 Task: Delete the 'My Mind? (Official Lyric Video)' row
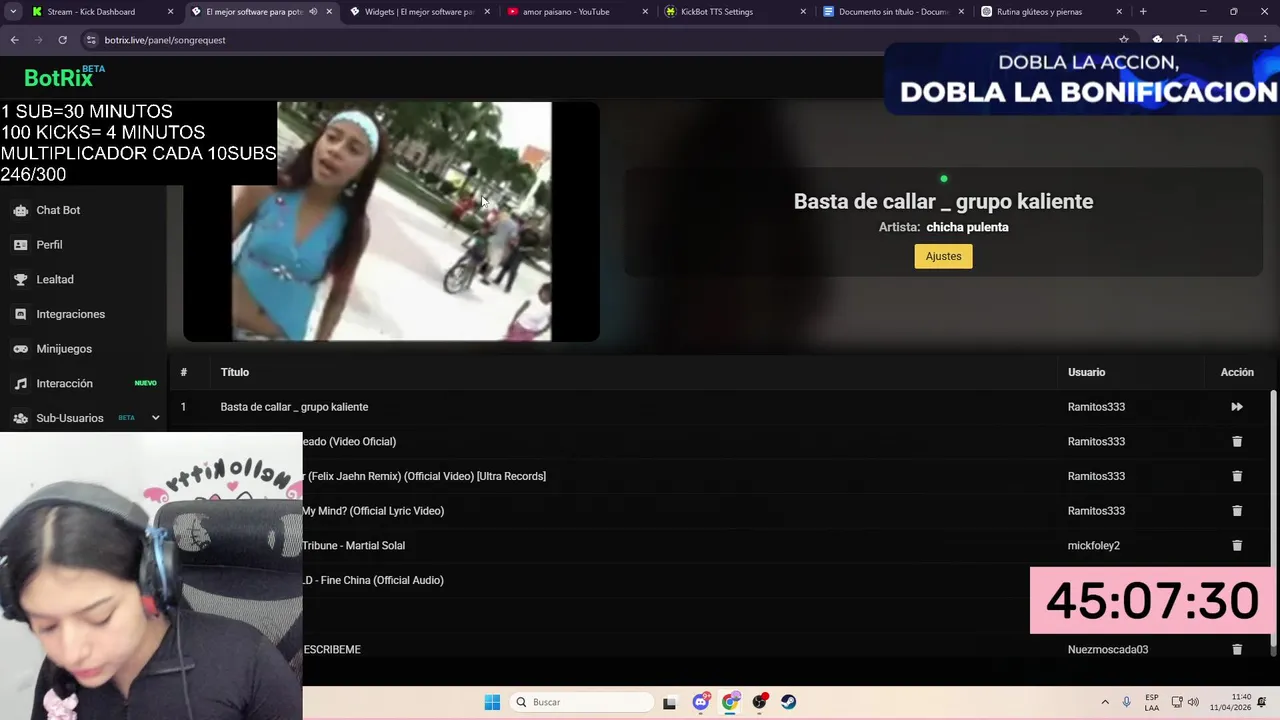[1237, 511]
